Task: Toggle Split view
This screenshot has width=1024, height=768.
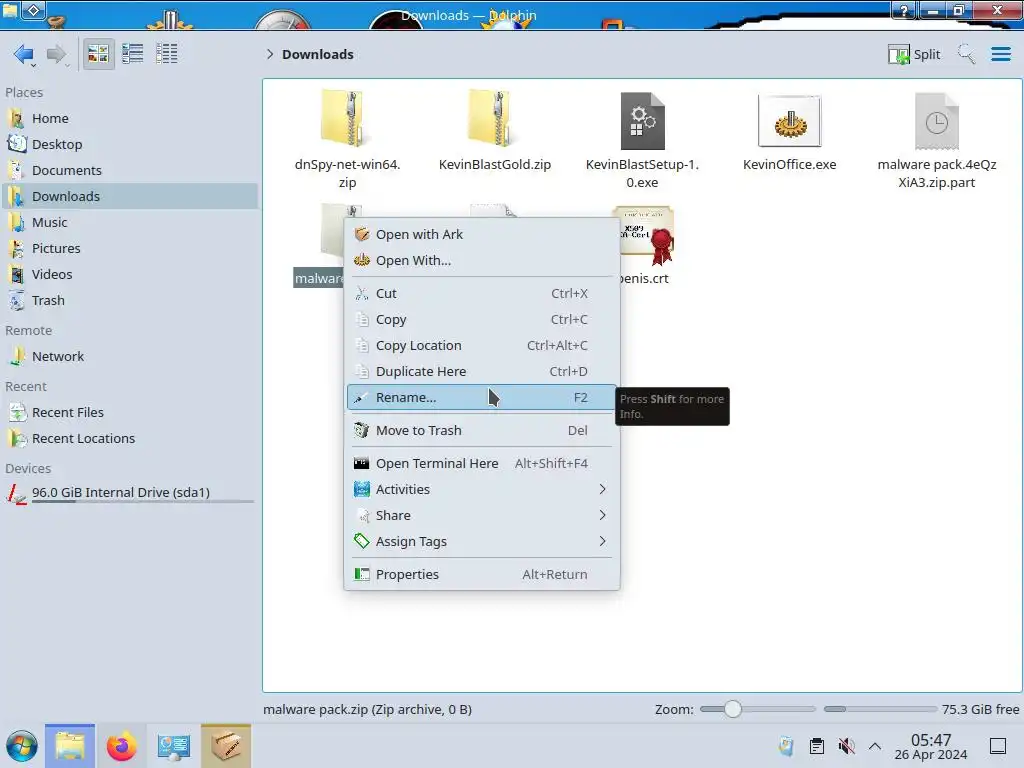Action: click(x=914, y=54)
